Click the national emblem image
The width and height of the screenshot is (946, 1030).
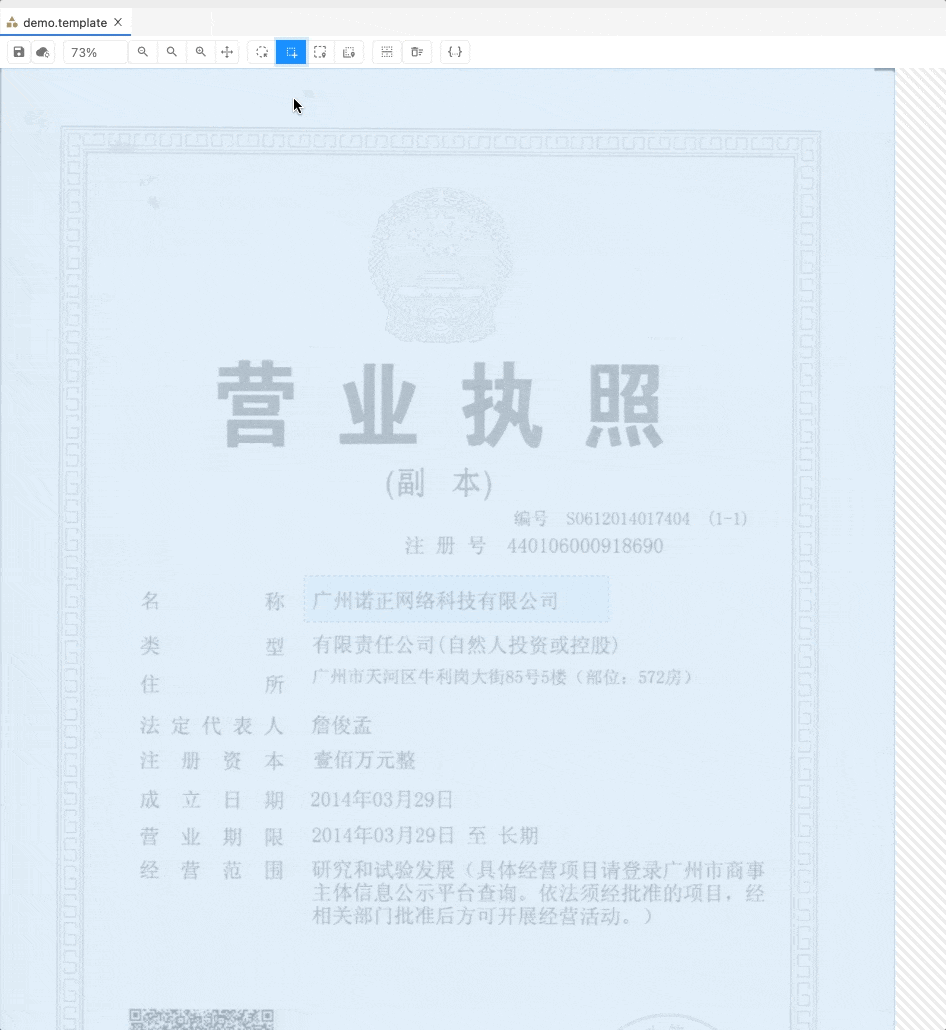pos(440,264)
